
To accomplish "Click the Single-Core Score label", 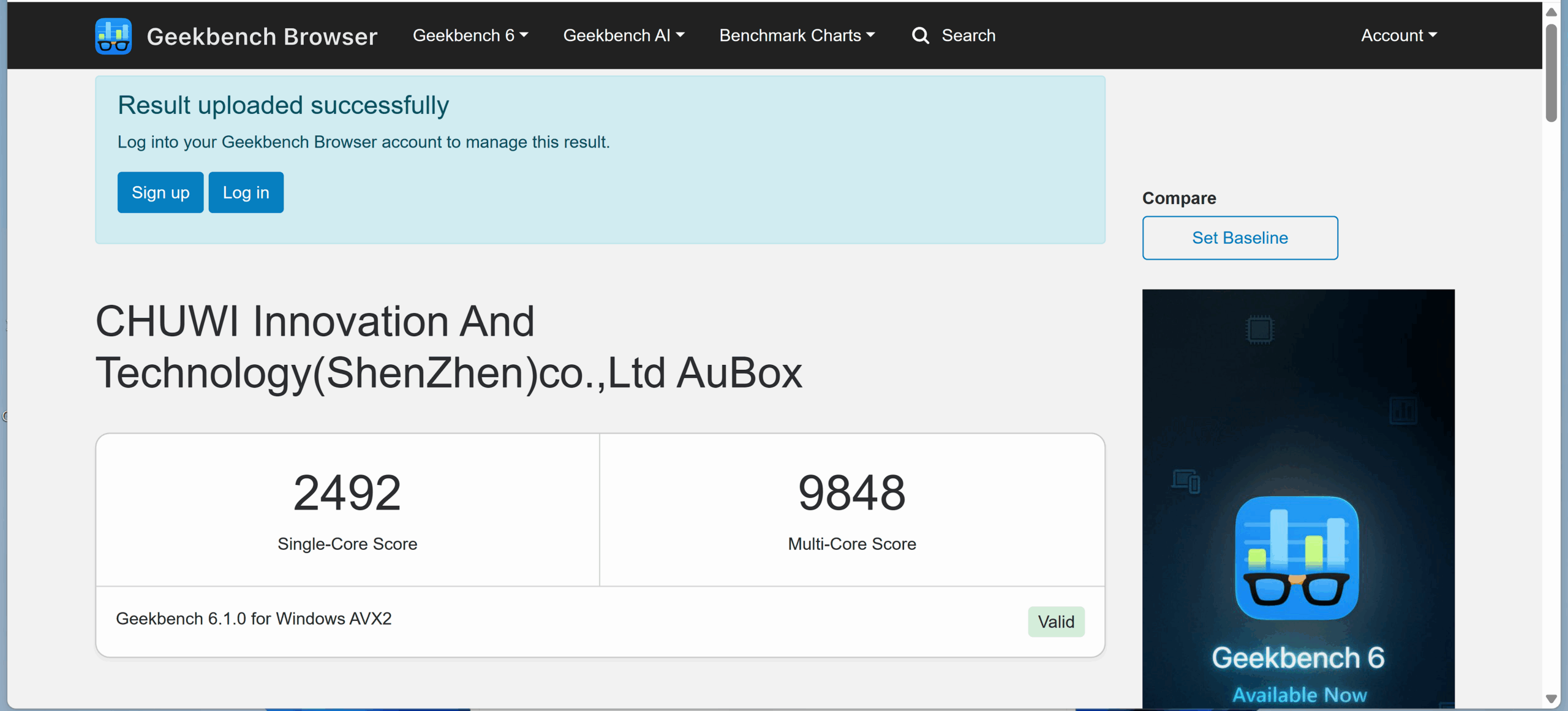I will click(x=347, y=544).
